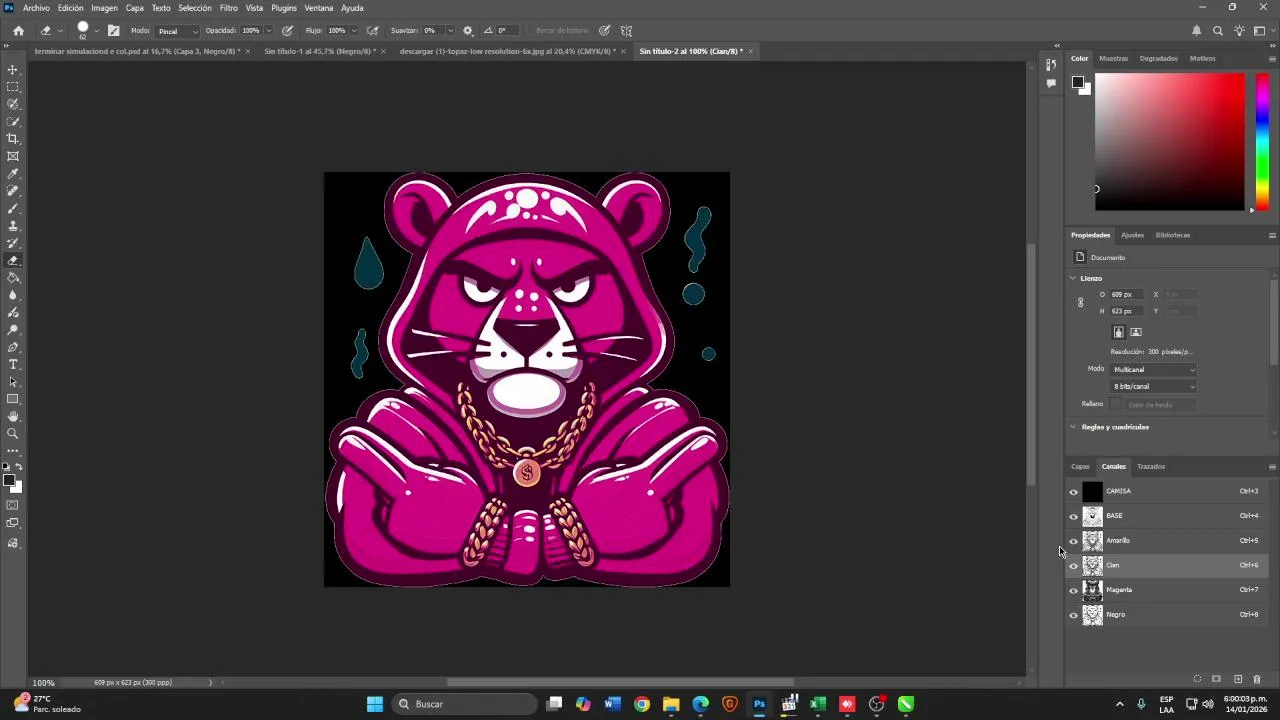
Task: Open the Imagen menu
Action: [104, 8]
